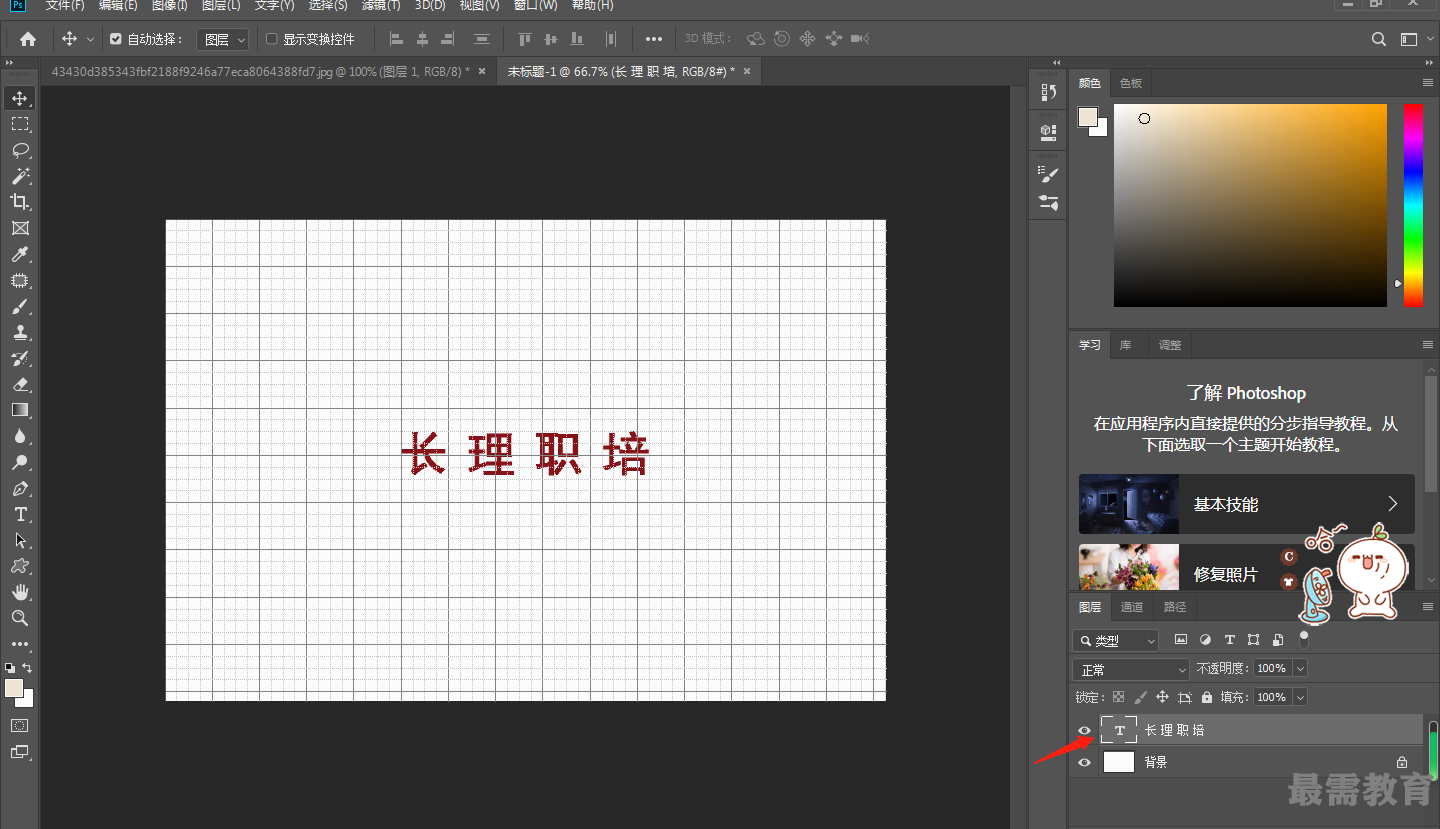Image resolution: width=1440 pixels, height=829 pixels.
Task: Select the Clone Stamp tool
Action: (20, 332)
